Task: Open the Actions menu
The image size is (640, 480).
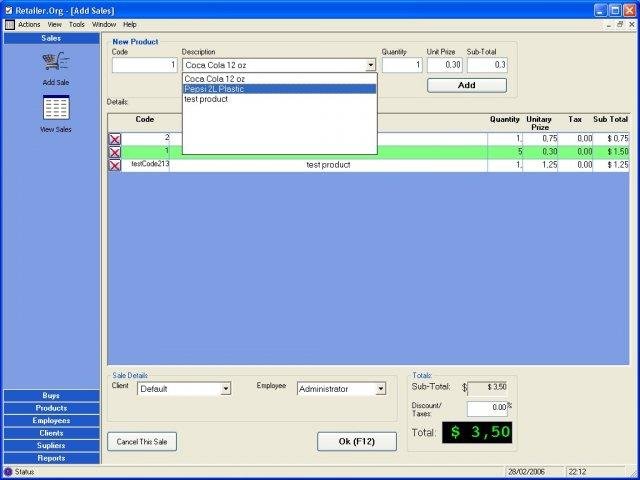Action: point(29,24)
